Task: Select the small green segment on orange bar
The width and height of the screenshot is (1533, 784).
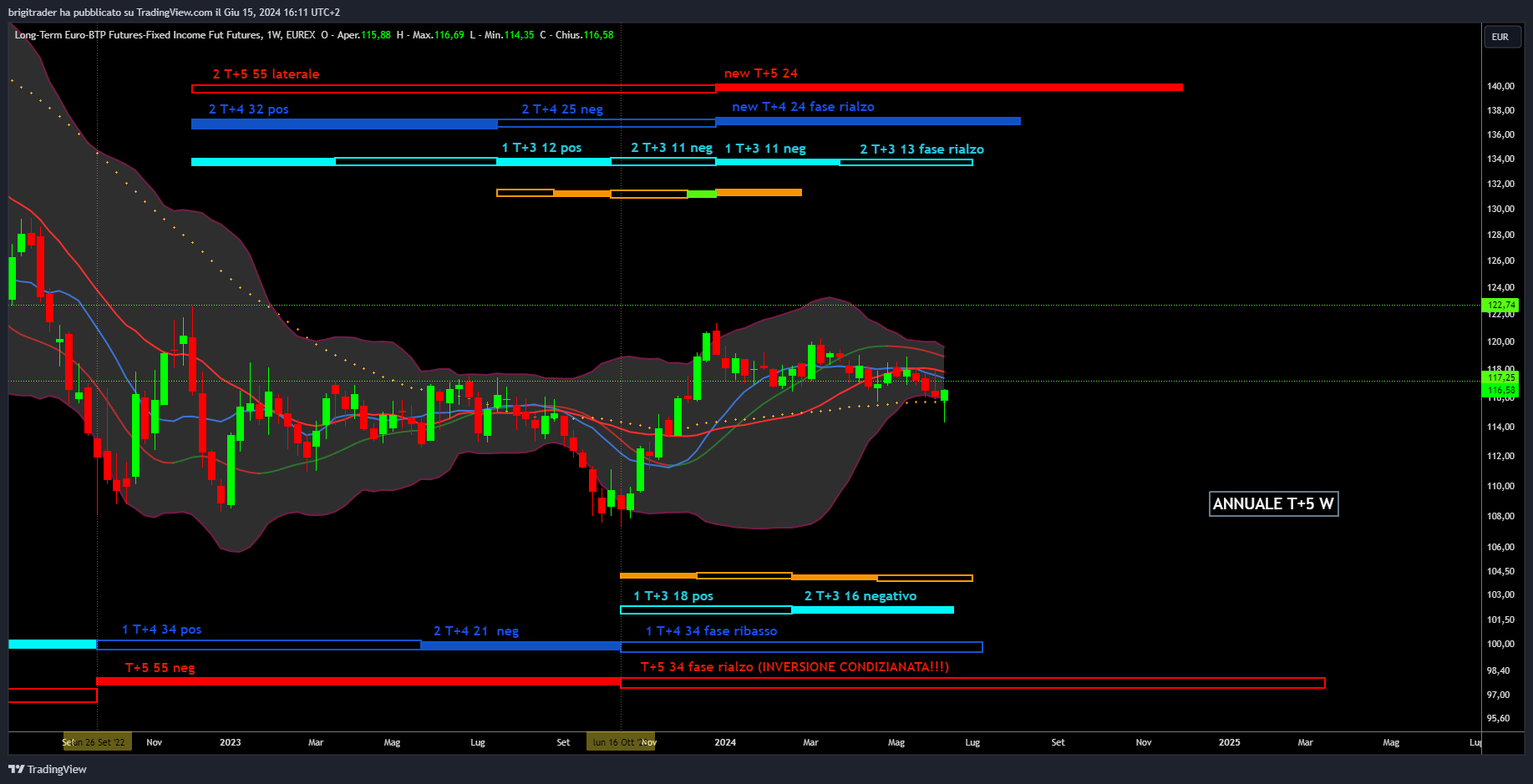Action: (701, 194)
